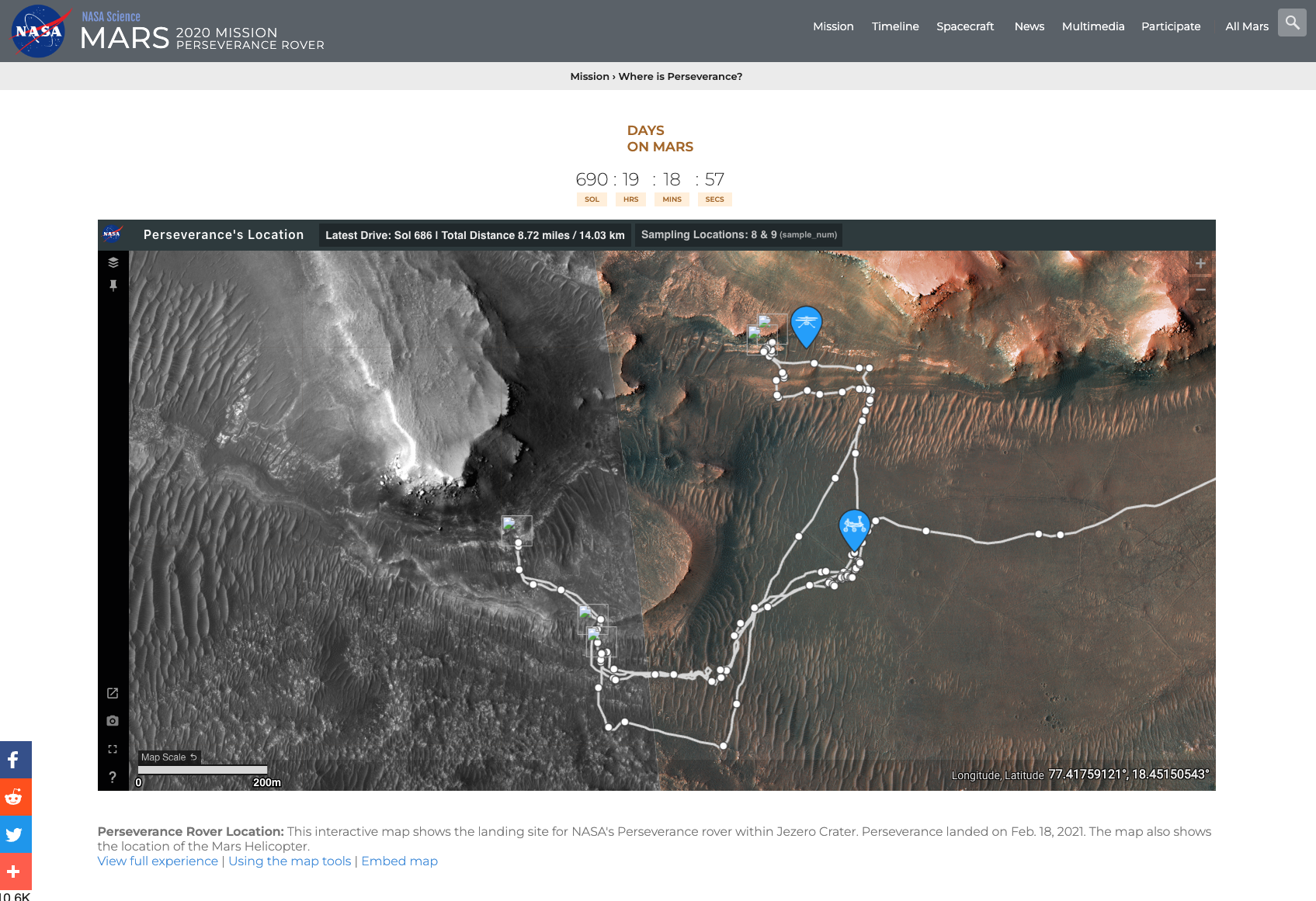
Task: Open Using the map tools link
Action: click(290, 861)
